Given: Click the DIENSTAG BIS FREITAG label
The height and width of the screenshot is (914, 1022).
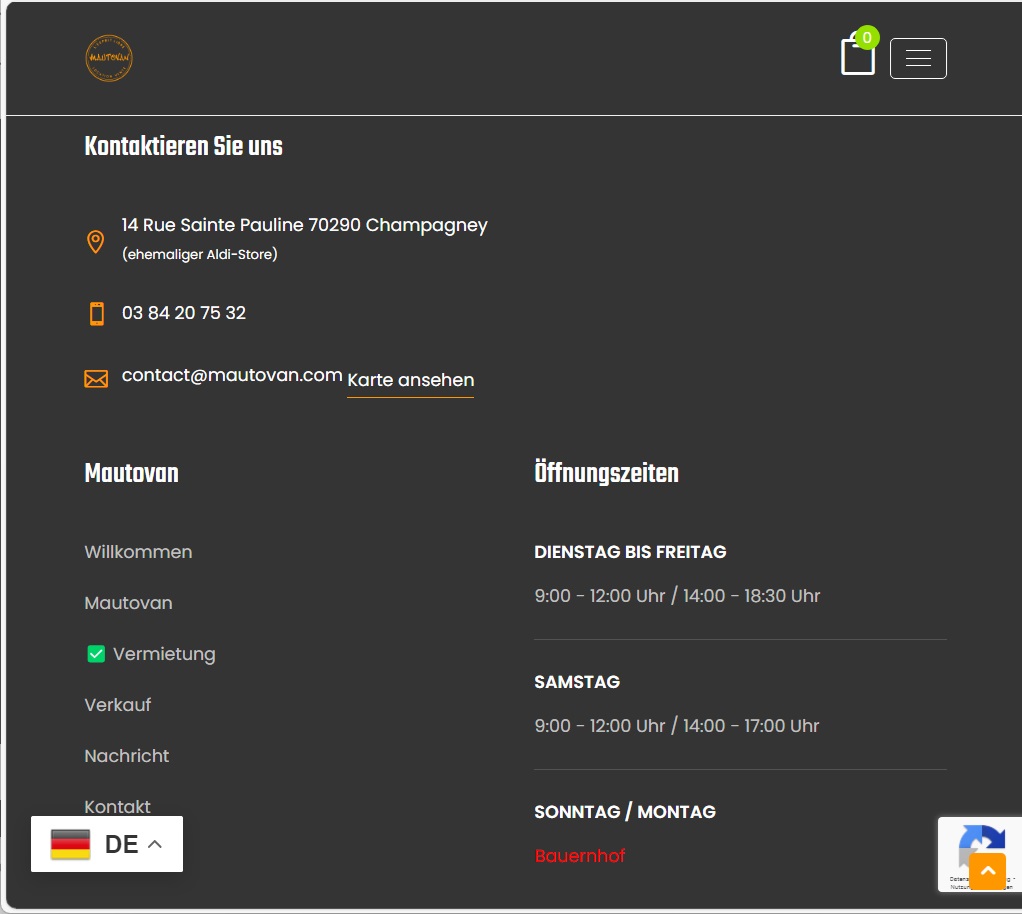Looking at the screenshot, I should 630,552.
